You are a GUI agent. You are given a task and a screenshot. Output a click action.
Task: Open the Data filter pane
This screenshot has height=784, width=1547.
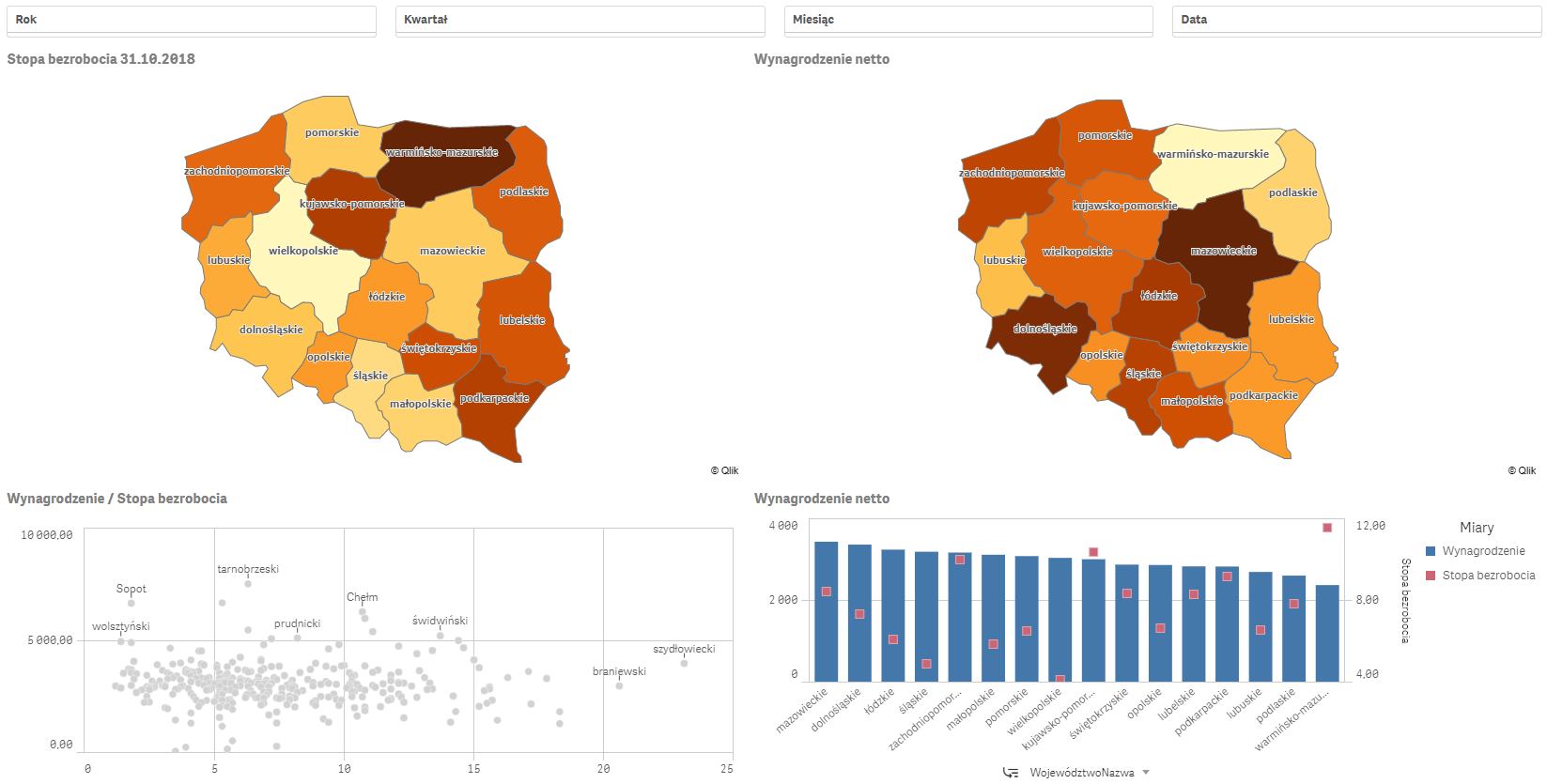1355,20
